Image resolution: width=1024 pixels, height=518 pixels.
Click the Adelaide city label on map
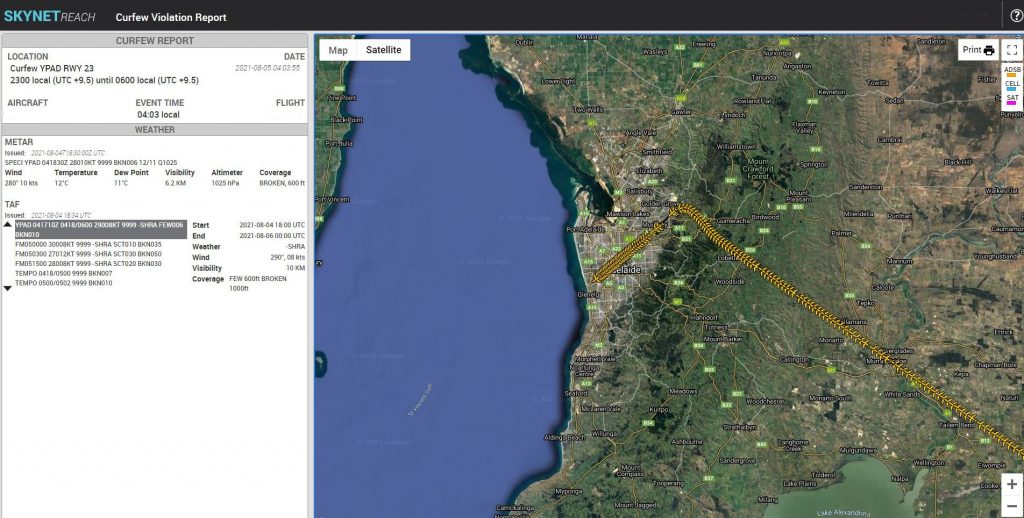[624, 270]
